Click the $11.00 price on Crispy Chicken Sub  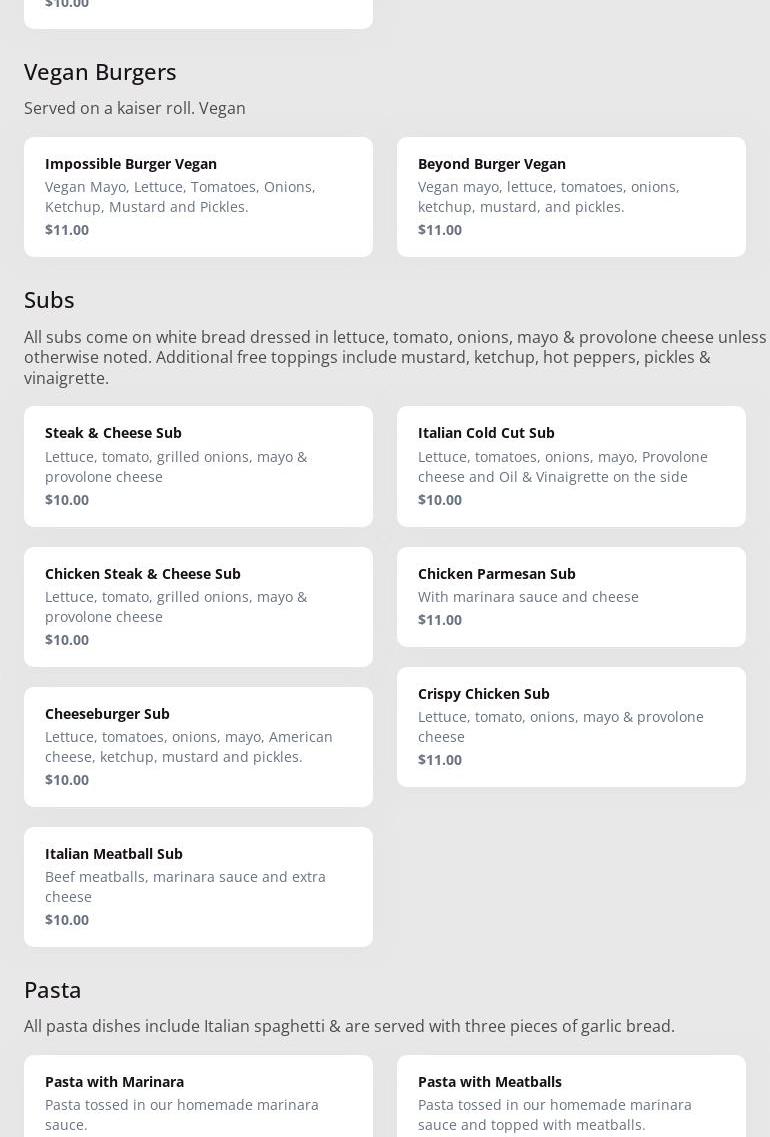point(440,760)
